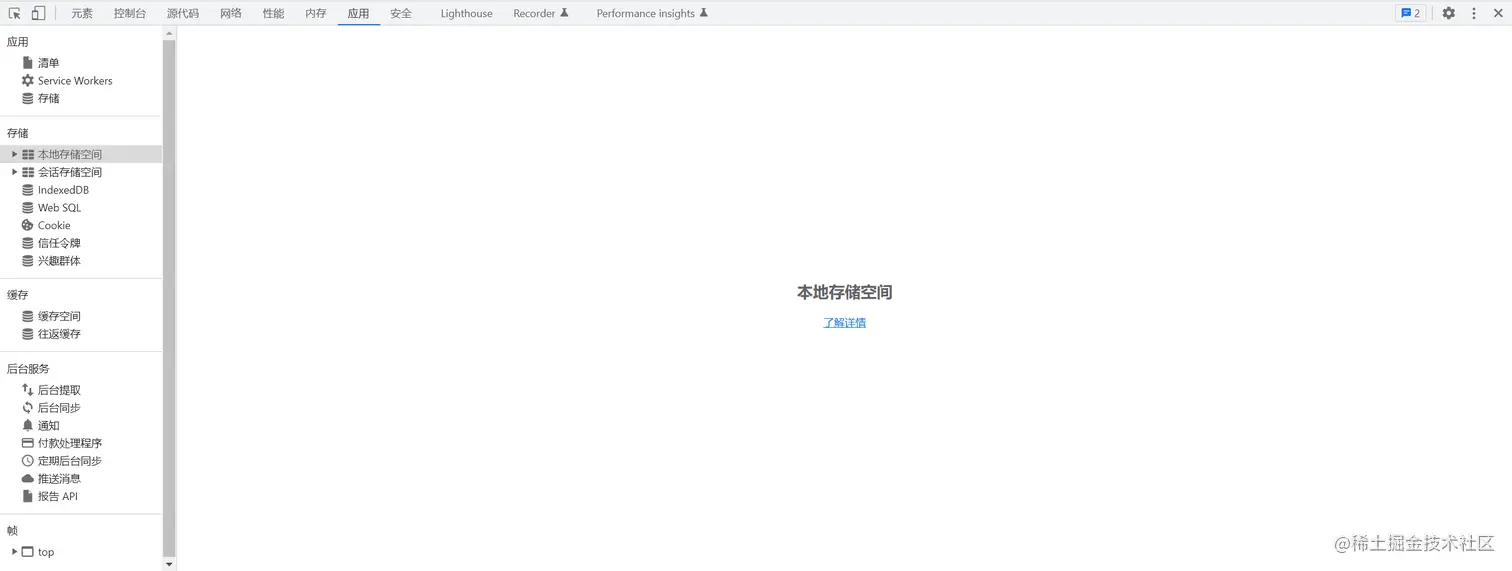Click the sidebar scrollbar up arrow
This screenshot has width=1512, height=571.
click(169, 33)
